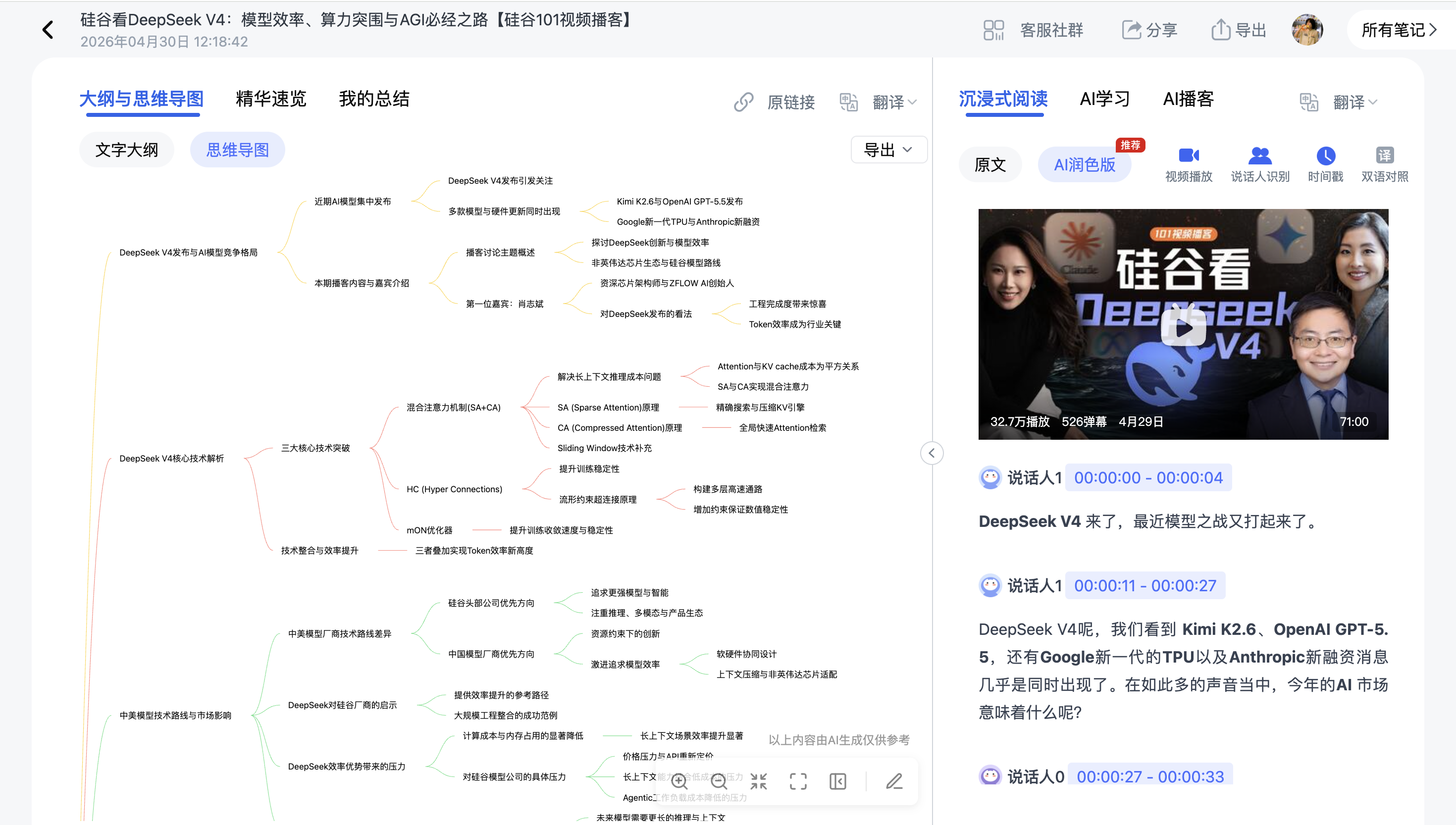Open the user profile avatar
This screenshot has height=825, width=1456.
pos(1307,30)
